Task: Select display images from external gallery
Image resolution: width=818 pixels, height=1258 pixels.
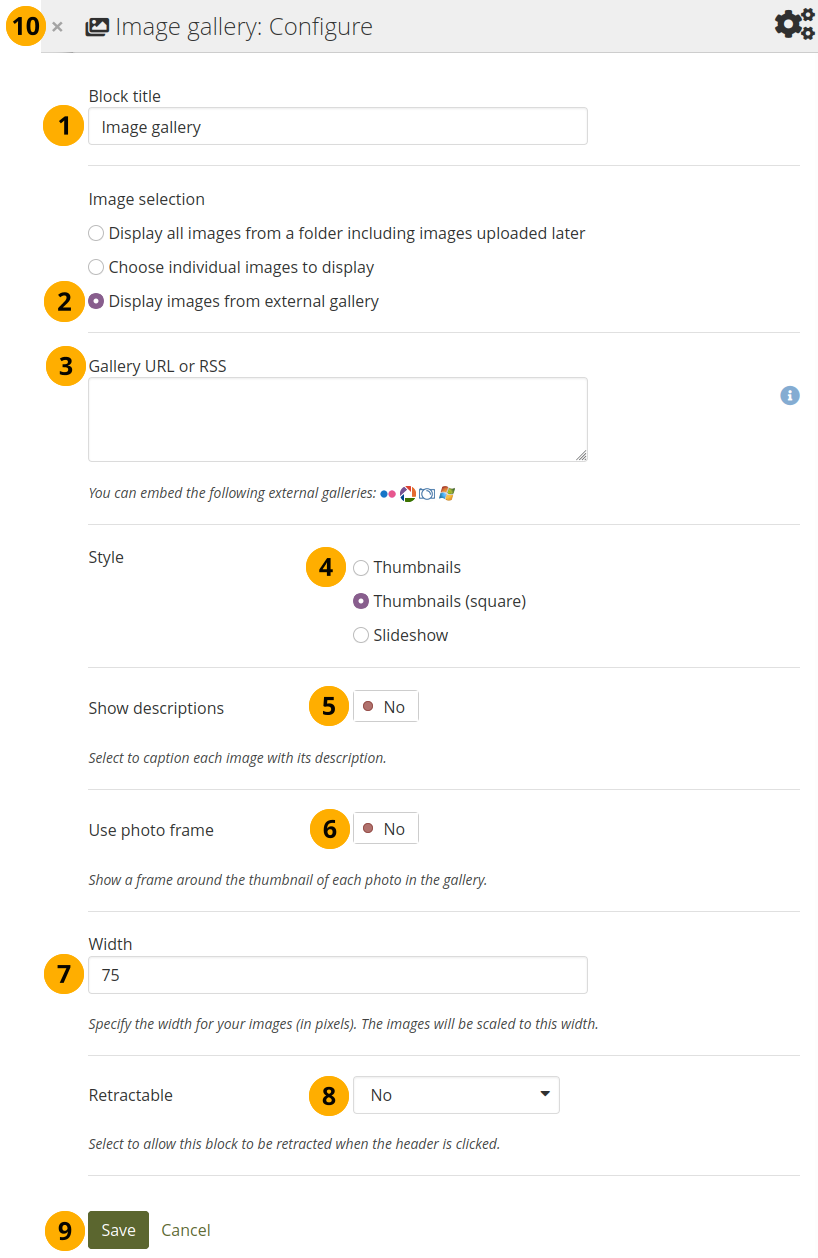Action: (96, 302)
